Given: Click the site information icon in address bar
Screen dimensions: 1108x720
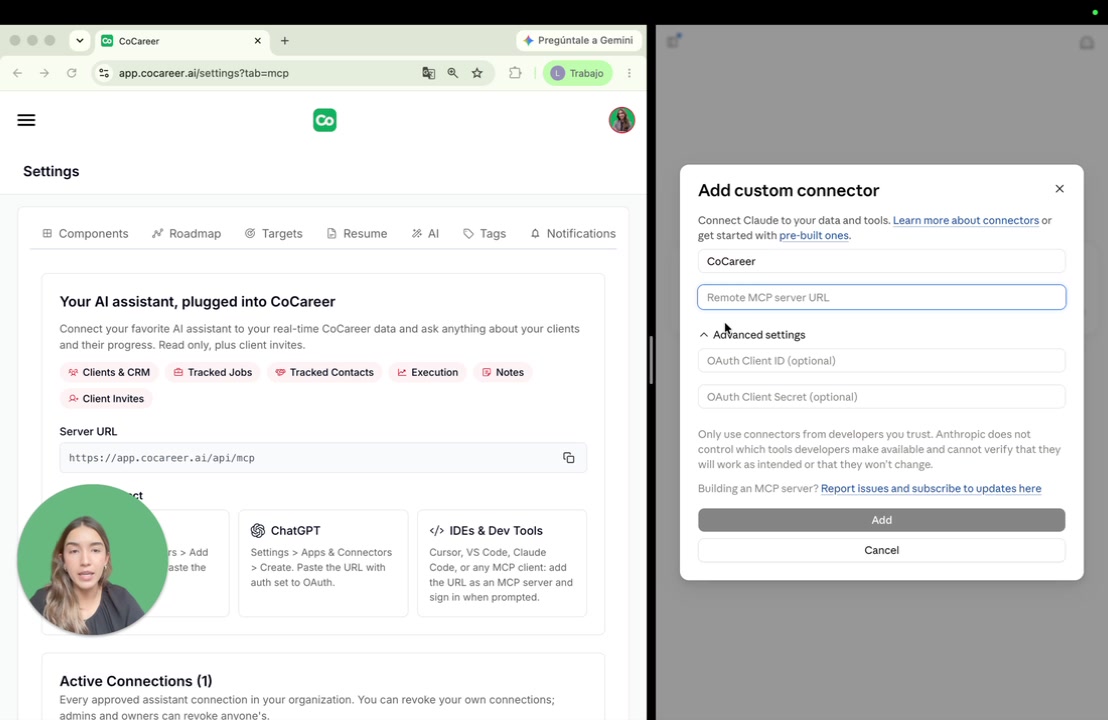Looking at the screenshot, I should pos(104,73).
